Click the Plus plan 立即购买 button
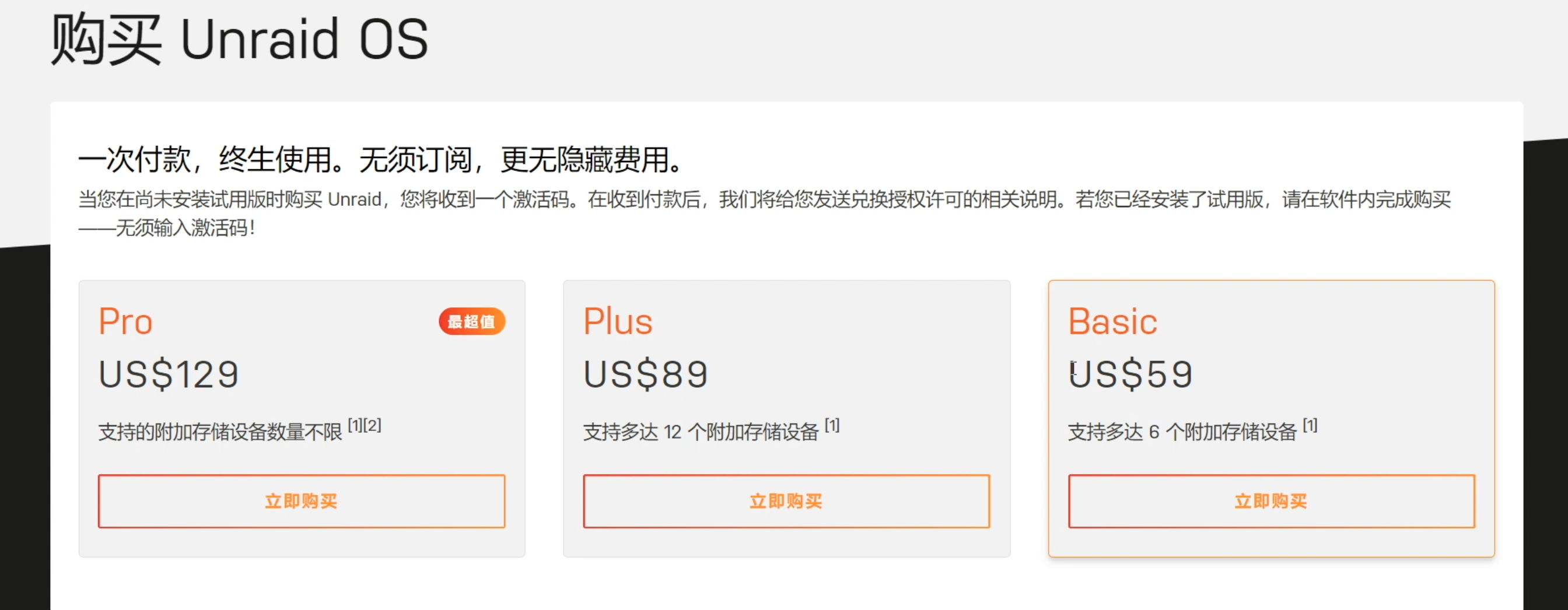 (786, 501)
